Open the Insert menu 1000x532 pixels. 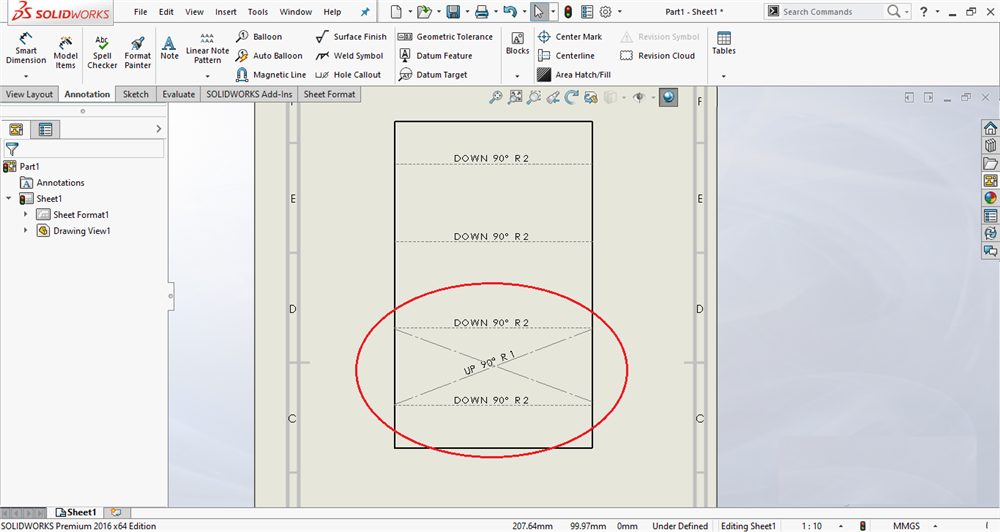tap(226, 11)
